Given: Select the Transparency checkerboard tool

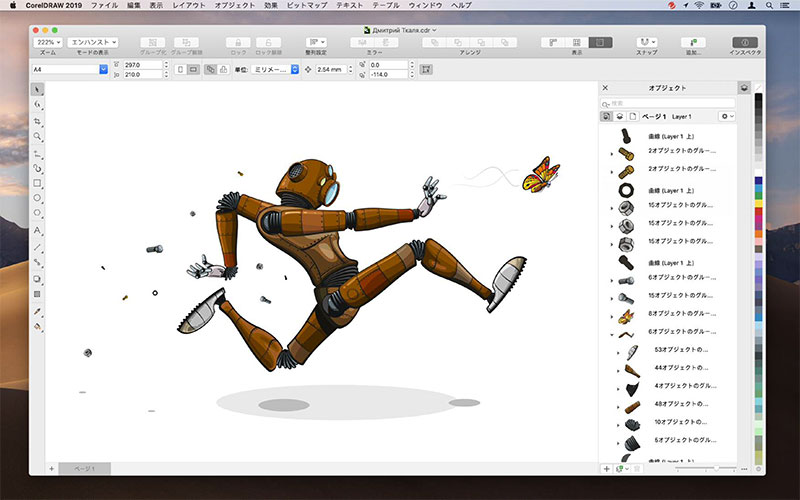Looking at the screenshot, I should pyautogui.click(x=37, y=294).
